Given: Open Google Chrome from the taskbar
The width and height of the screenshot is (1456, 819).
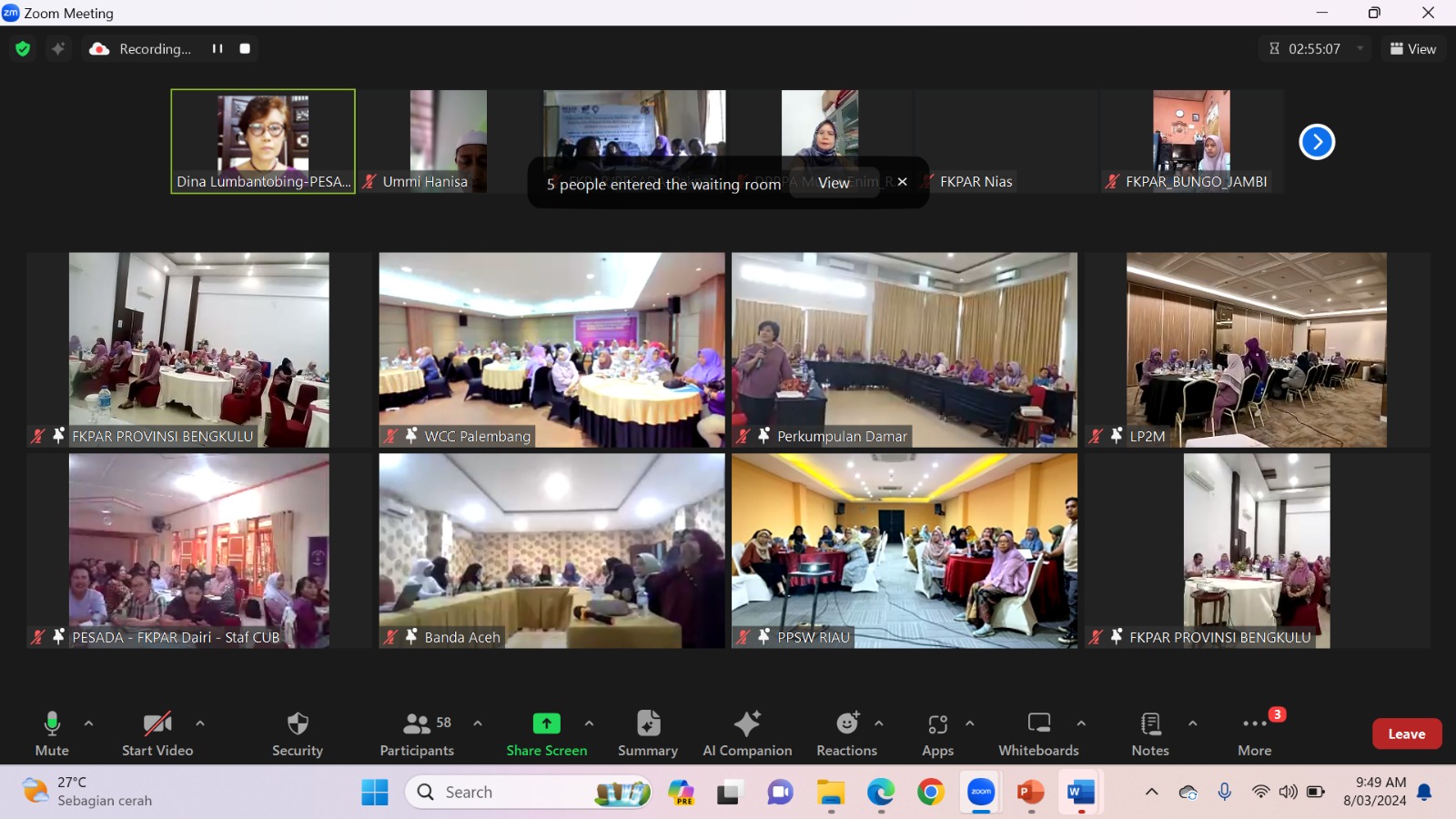Looking at the screenshot, I should click(x=931, y=793).
